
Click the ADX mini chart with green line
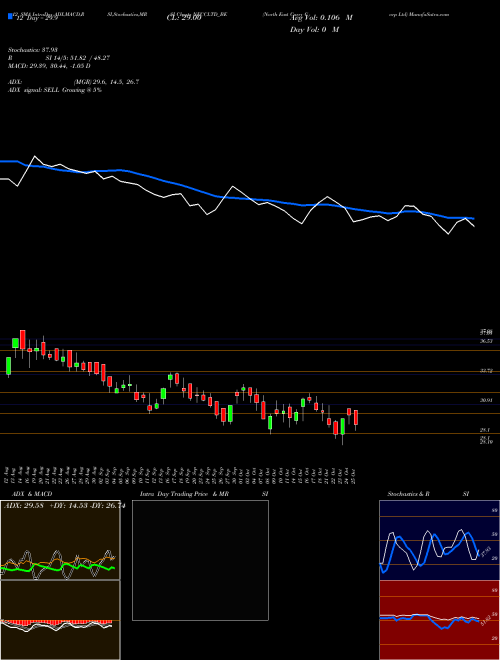60,540
